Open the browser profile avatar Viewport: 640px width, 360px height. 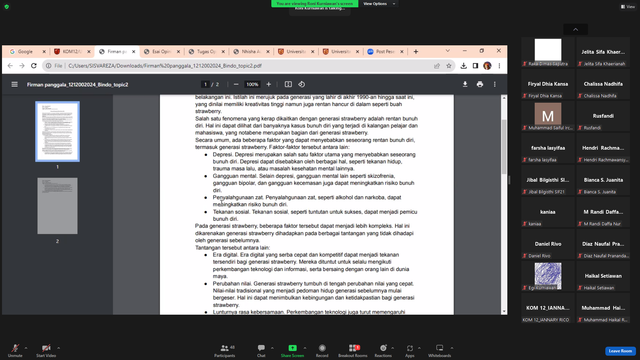[487, 66]
